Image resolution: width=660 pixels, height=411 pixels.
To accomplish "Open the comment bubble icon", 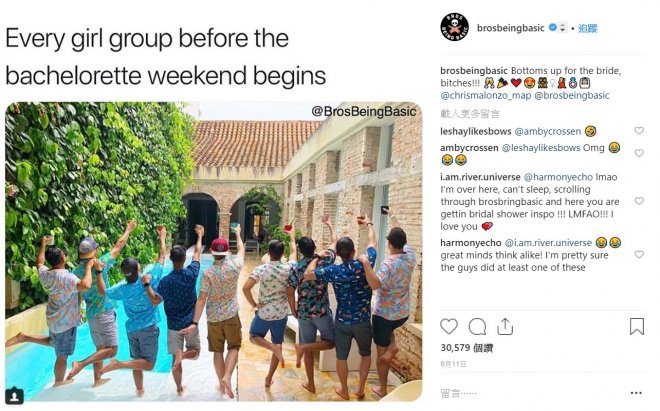I will click(477, 326).
